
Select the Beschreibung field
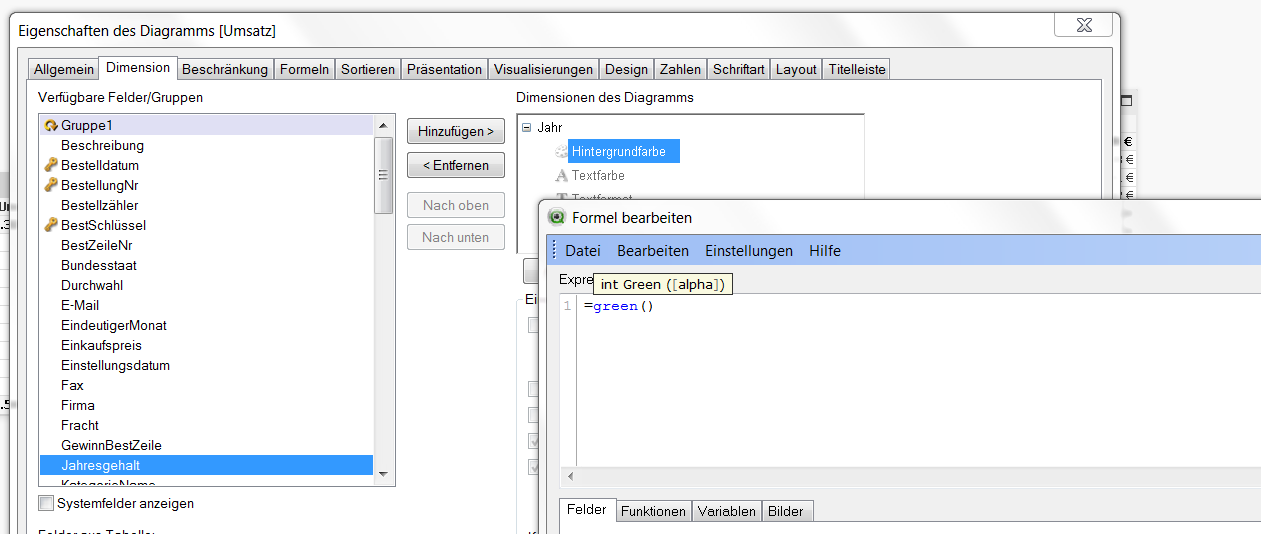pyautogui.click(x=206, y=145)
